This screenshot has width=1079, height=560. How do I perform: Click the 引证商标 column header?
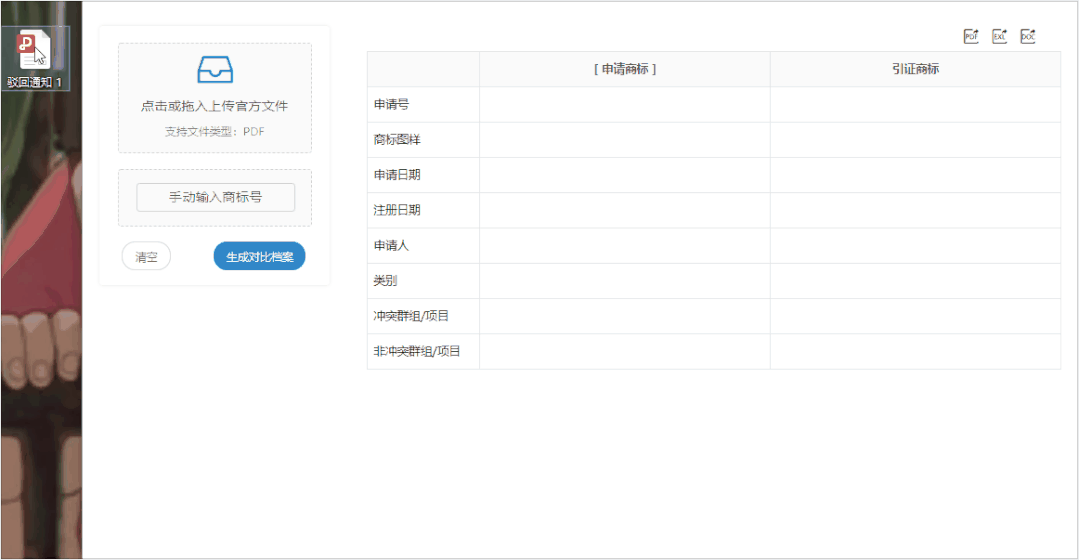point(915,69)
